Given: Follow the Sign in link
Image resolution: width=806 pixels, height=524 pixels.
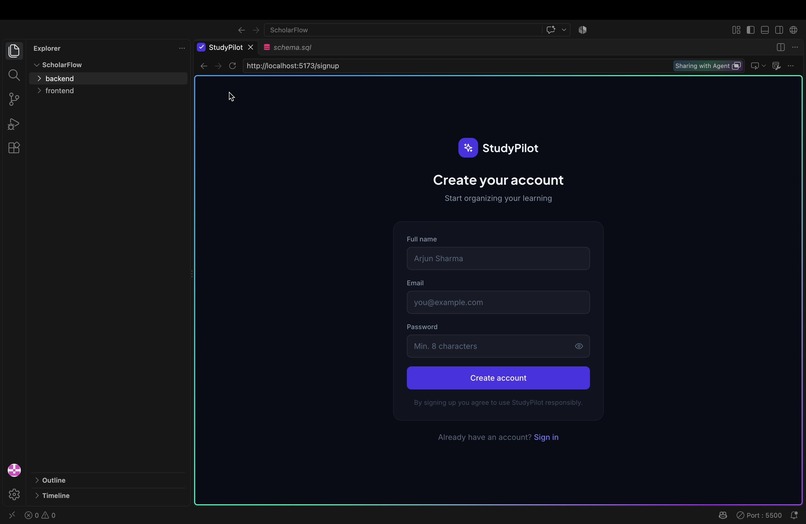Looking at the screenshot, I should click(546, 437).
